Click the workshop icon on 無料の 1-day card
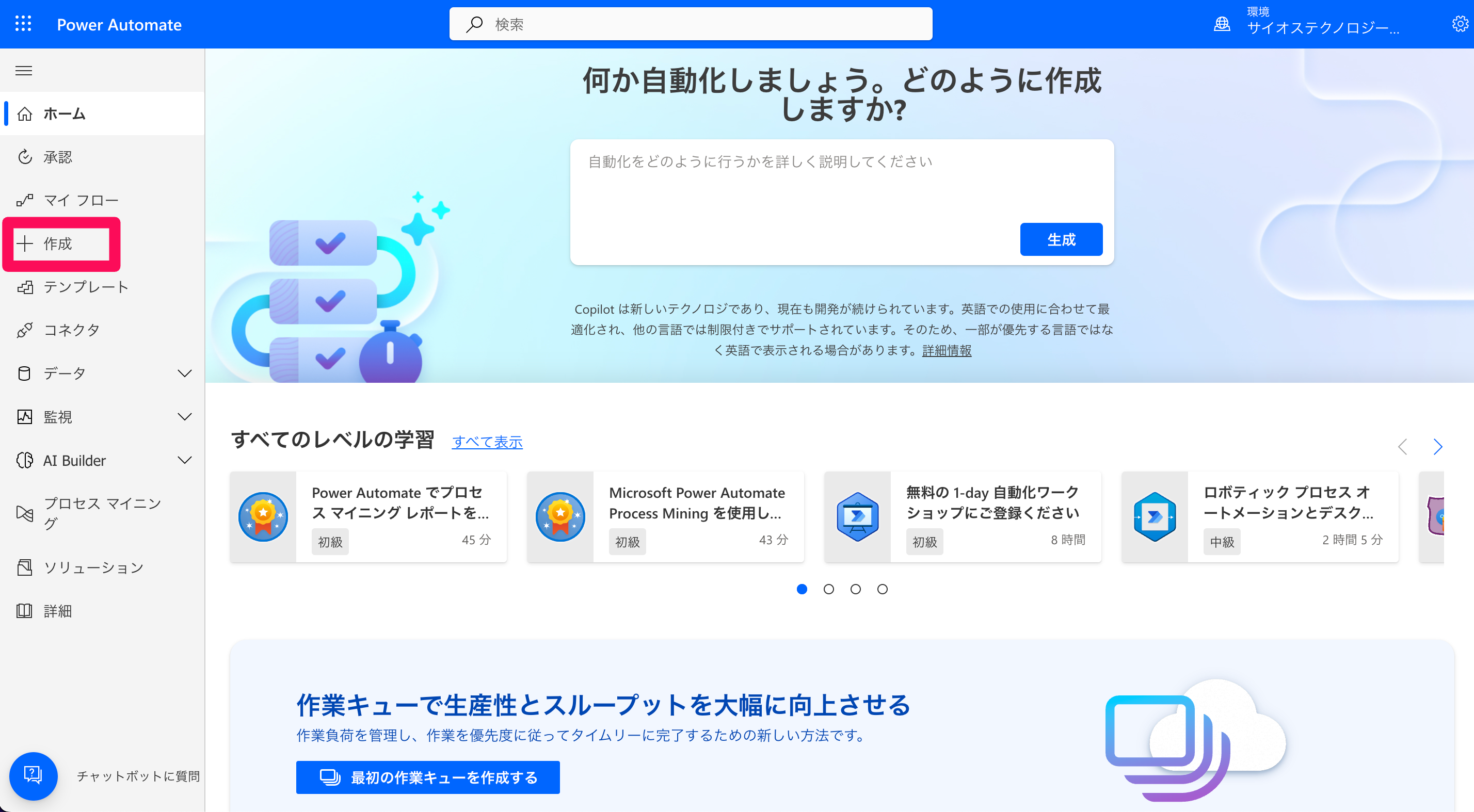This screenshot has height=812, width=1474. (x=857, y=516)
